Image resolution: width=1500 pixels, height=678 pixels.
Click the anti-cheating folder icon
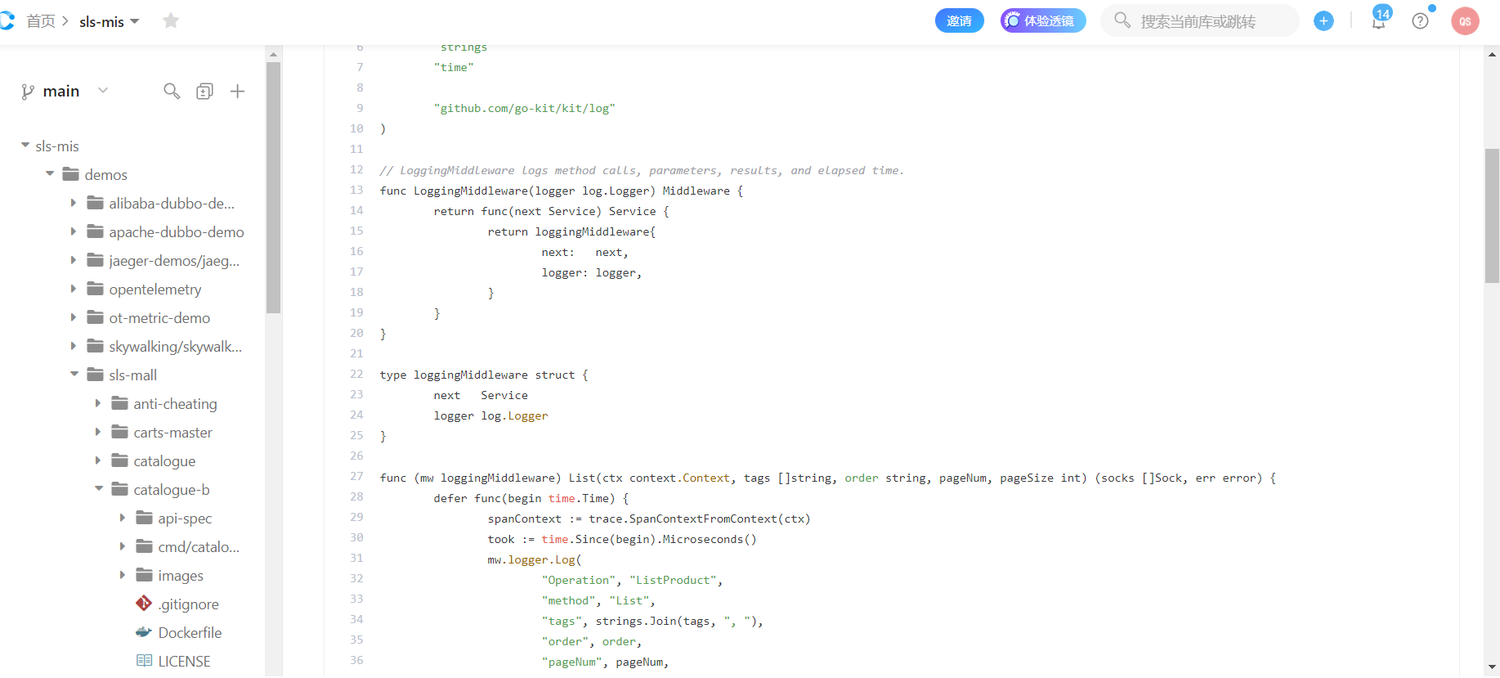(119, 404)
